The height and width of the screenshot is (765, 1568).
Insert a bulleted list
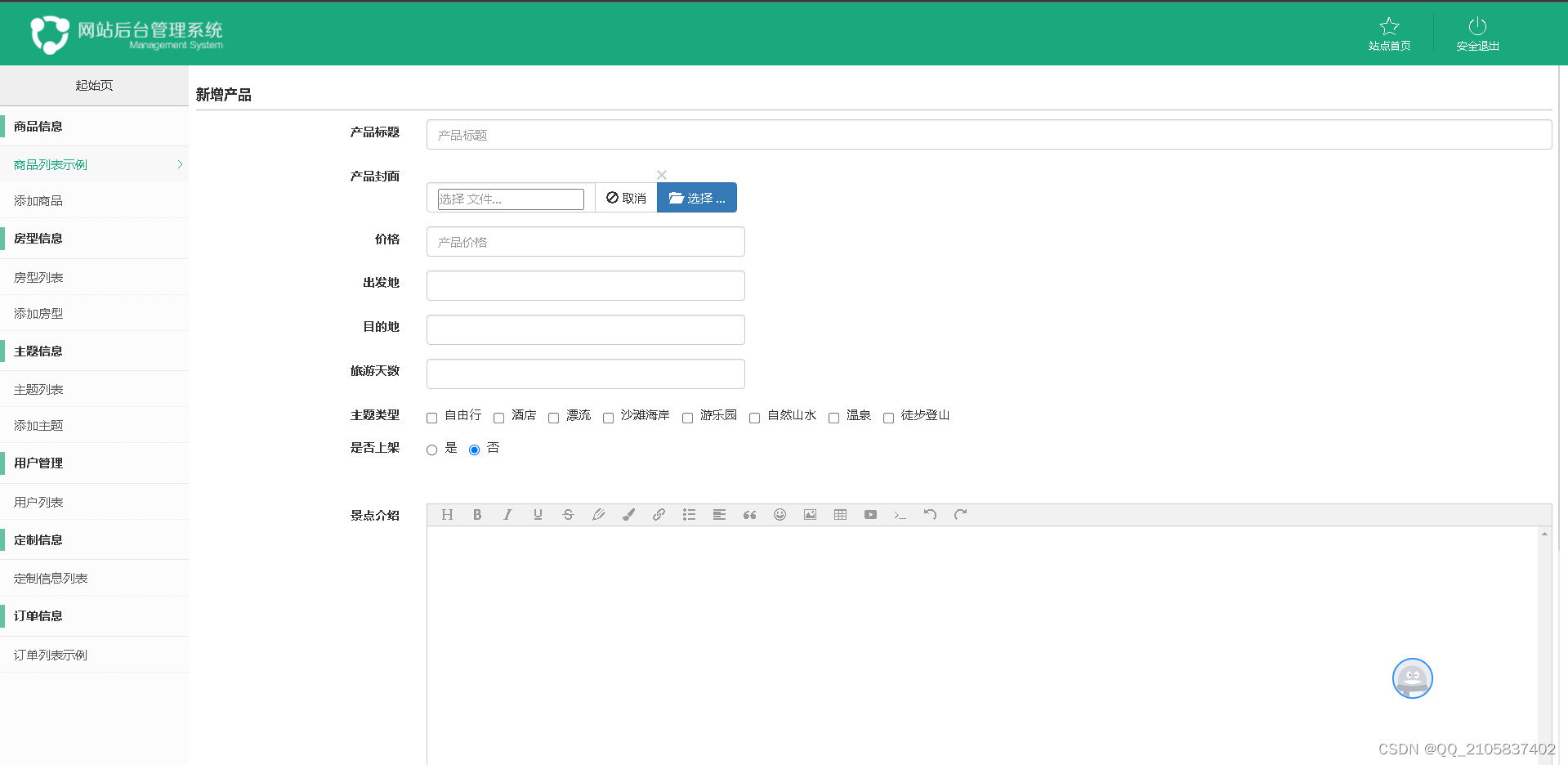[689, 515]
